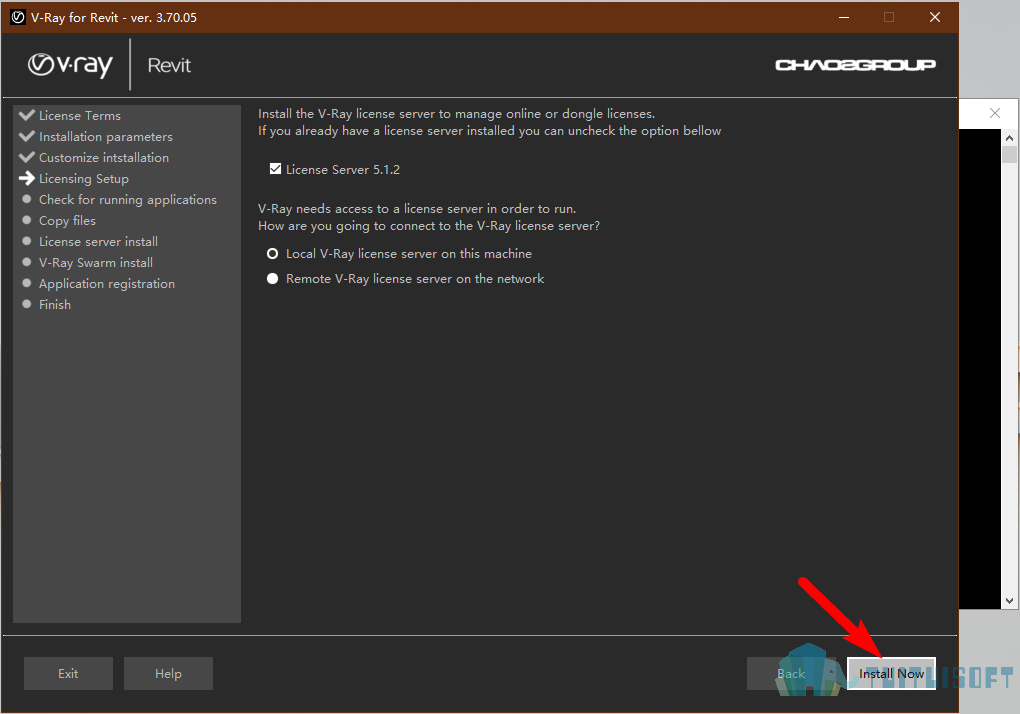The image size is (1020, 714).
Task: Select the V-Ray Swarm install step
Action: coord(96,263)
